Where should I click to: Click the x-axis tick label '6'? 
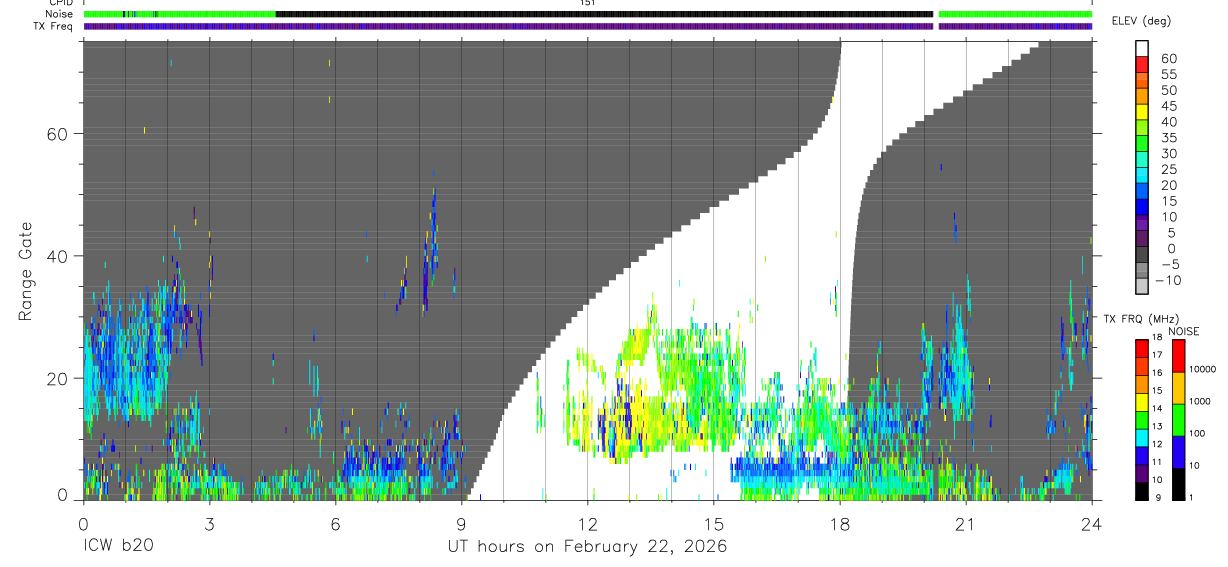(x=335, y=523)
